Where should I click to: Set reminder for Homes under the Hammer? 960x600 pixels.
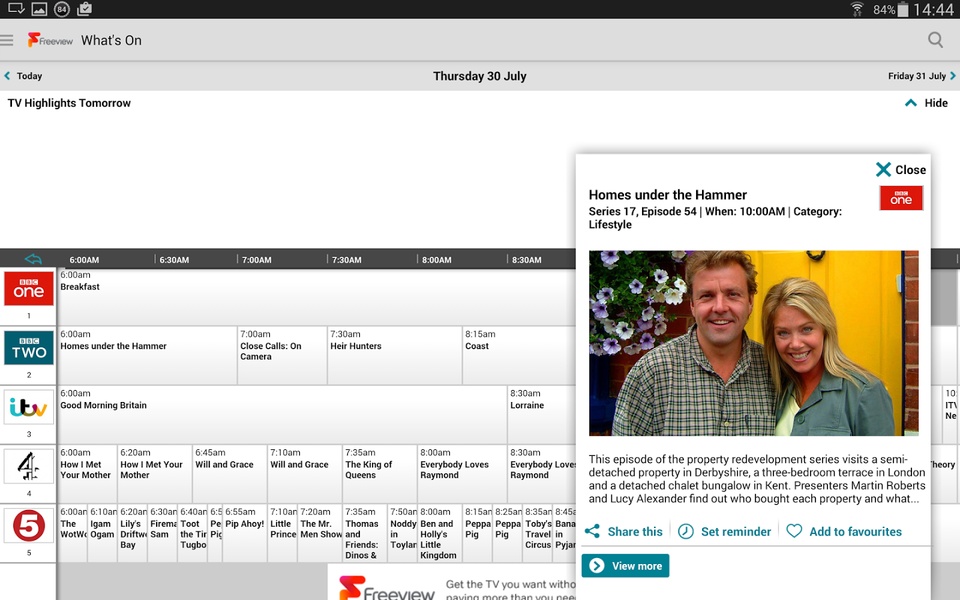725,531
